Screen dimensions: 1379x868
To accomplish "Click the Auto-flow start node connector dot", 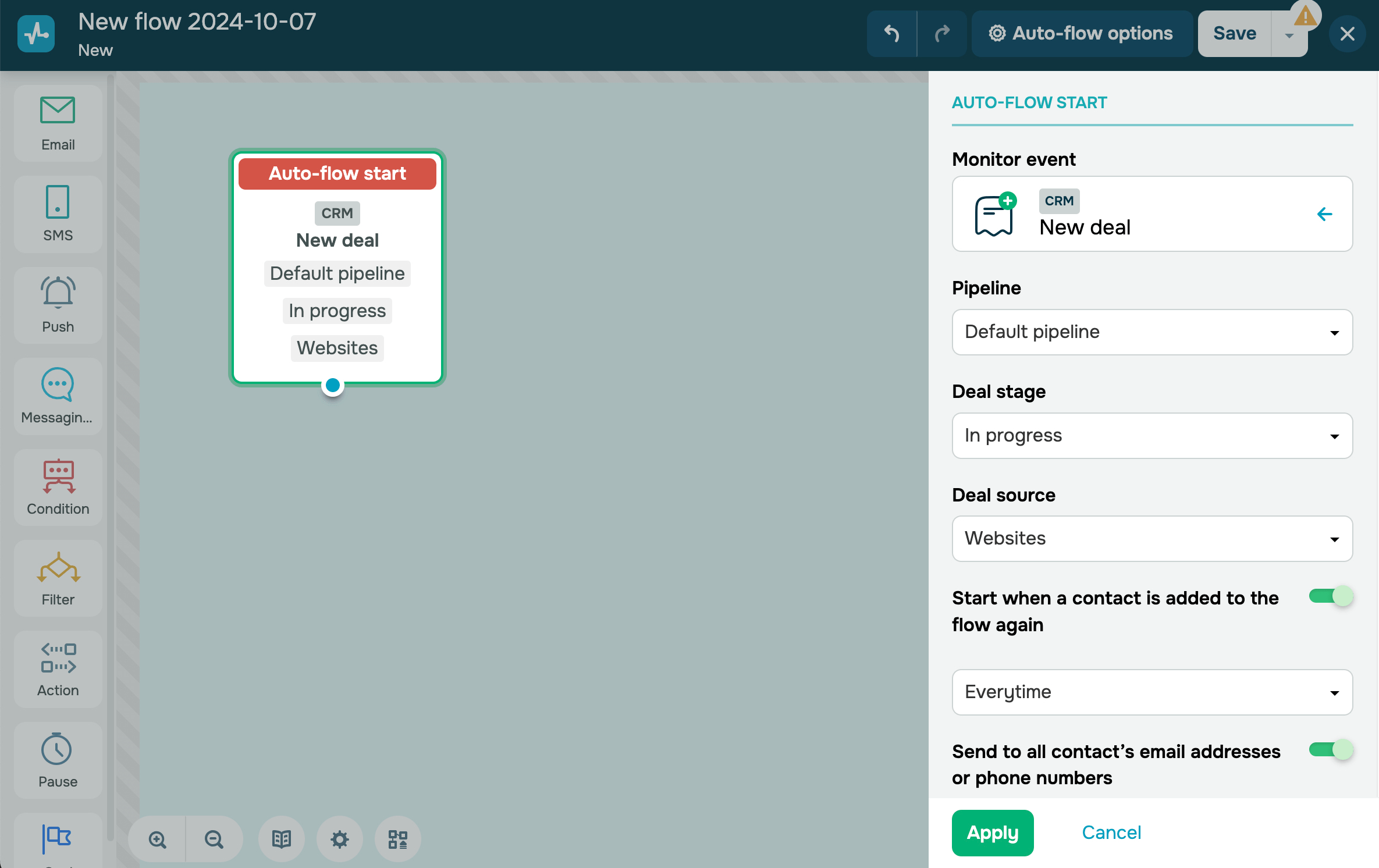I will (x=333, y=385).
